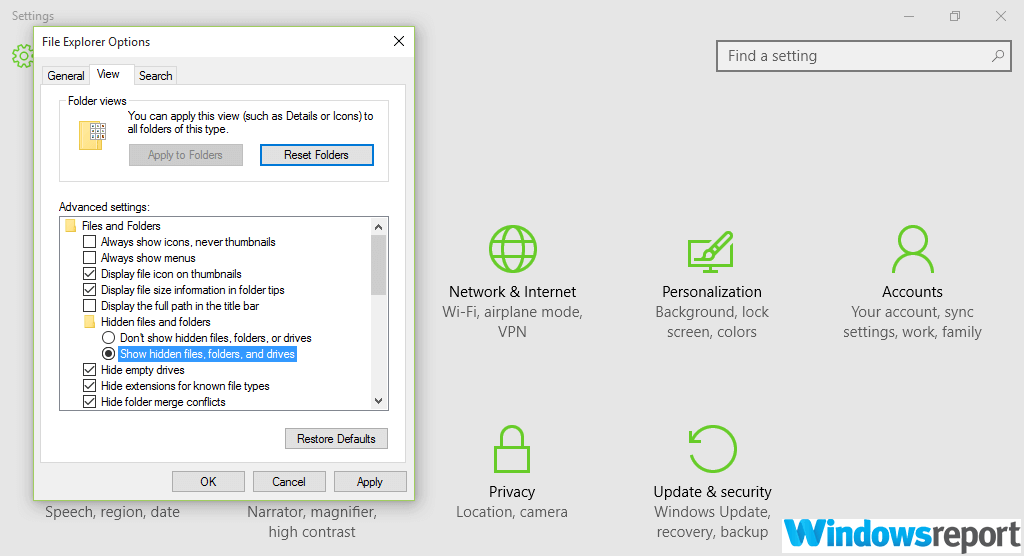Open Update & security arrows icon
This screenshot has width=1024, height=556.
pyautogui.click(x=712, y=449)
